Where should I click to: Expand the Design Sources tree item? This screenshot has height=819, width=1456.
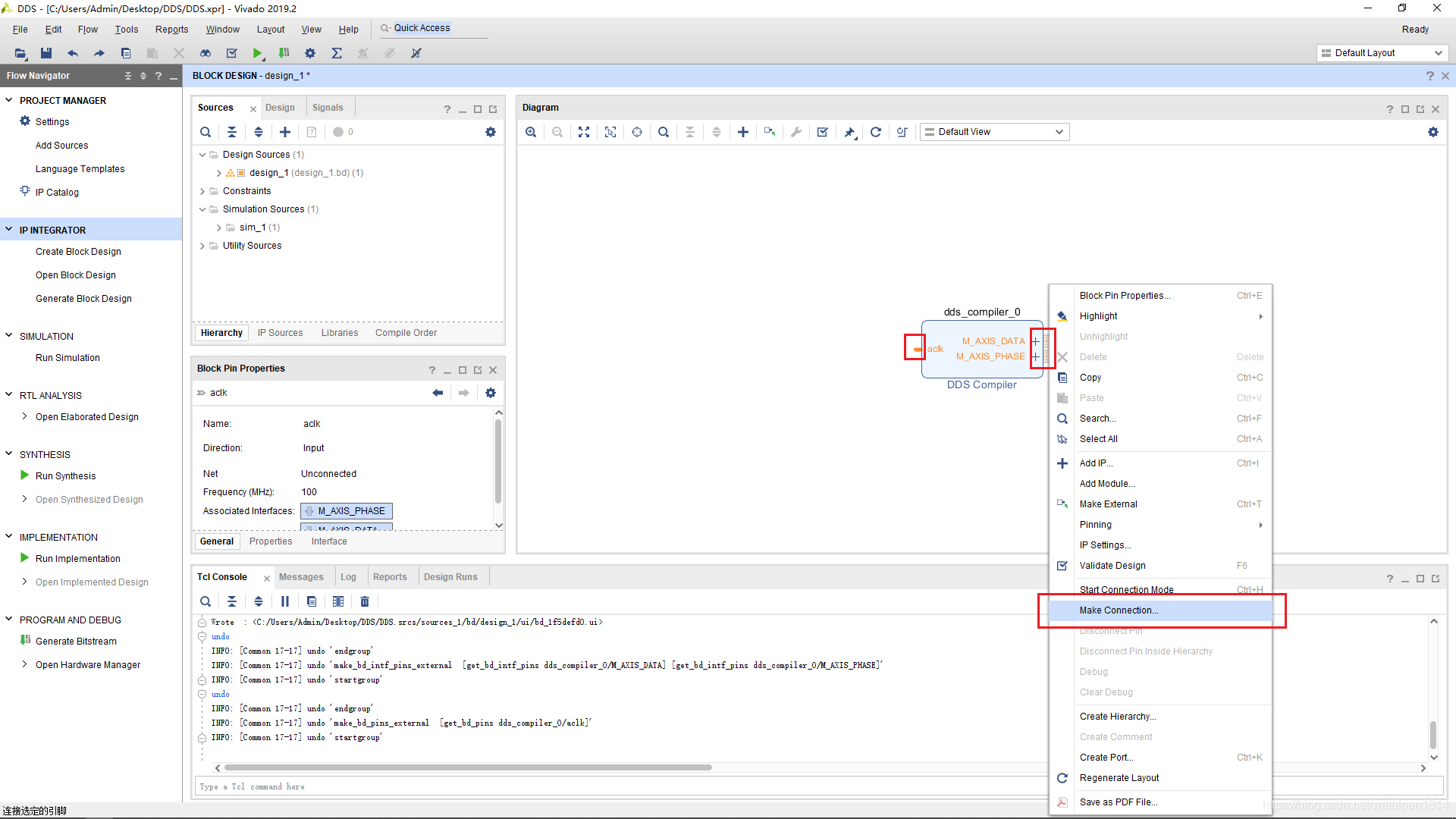coord(201,154)
